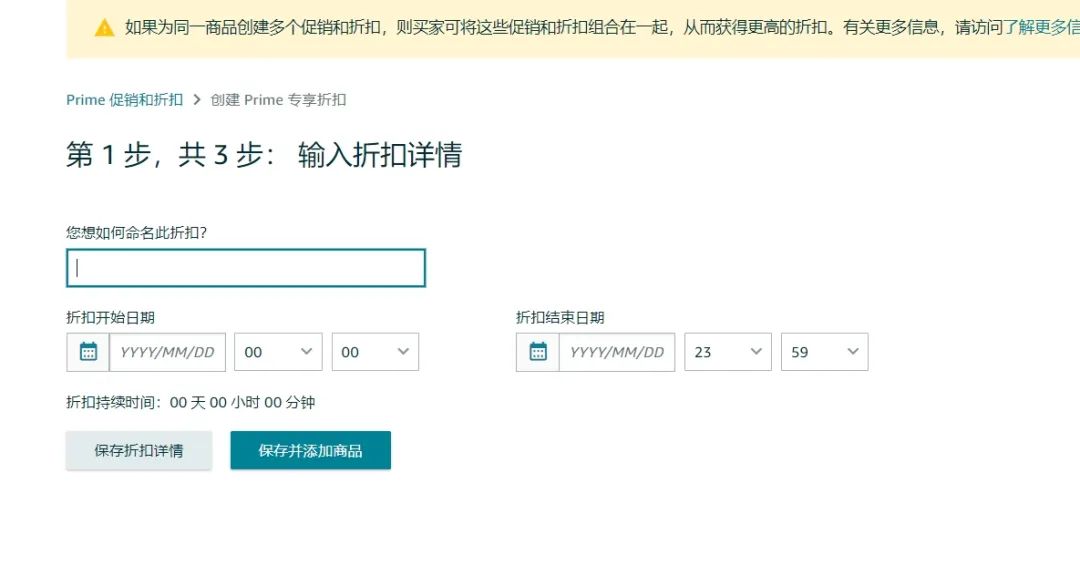Open the start minute dropdown showing 00
The width and height of the screenshot is (1080, 576).
point(375,352)
